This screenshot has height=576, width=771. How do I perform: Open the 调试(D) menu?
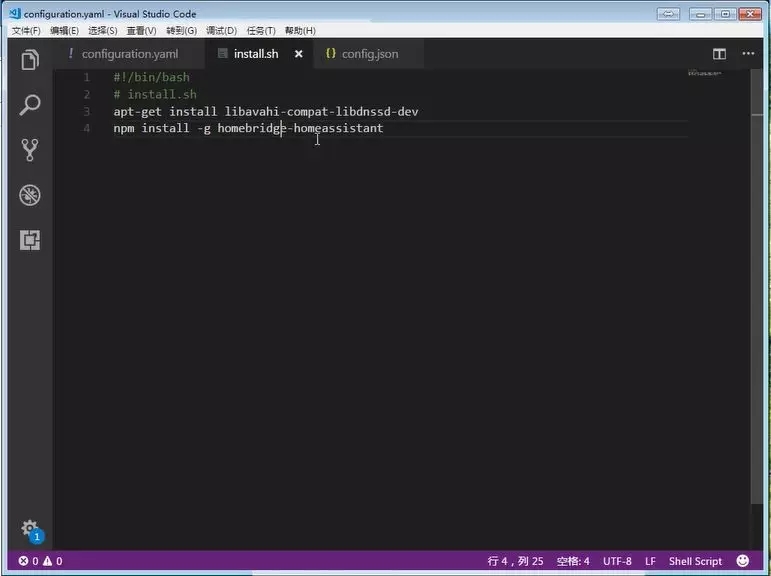[x=221, y=31]
